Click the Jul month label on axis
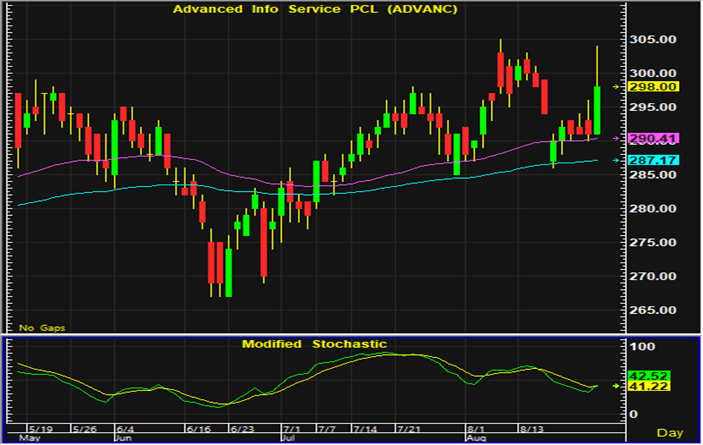Image resolution: width=703 pixels, height=445 pixels. click(x=288, y=438)
